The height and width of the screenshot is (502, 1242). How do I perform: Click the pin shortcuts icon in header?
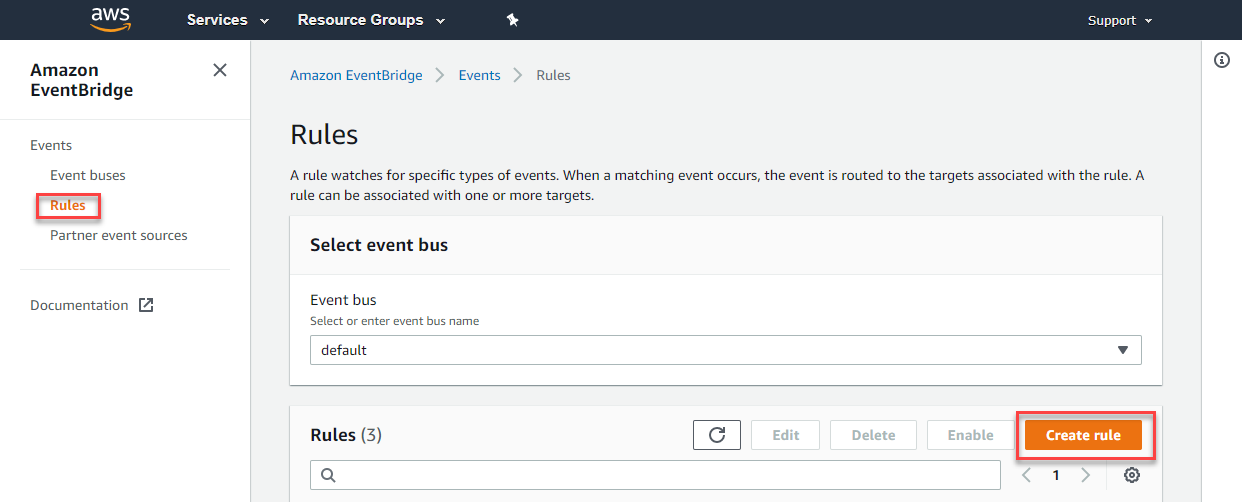point(512,20)
